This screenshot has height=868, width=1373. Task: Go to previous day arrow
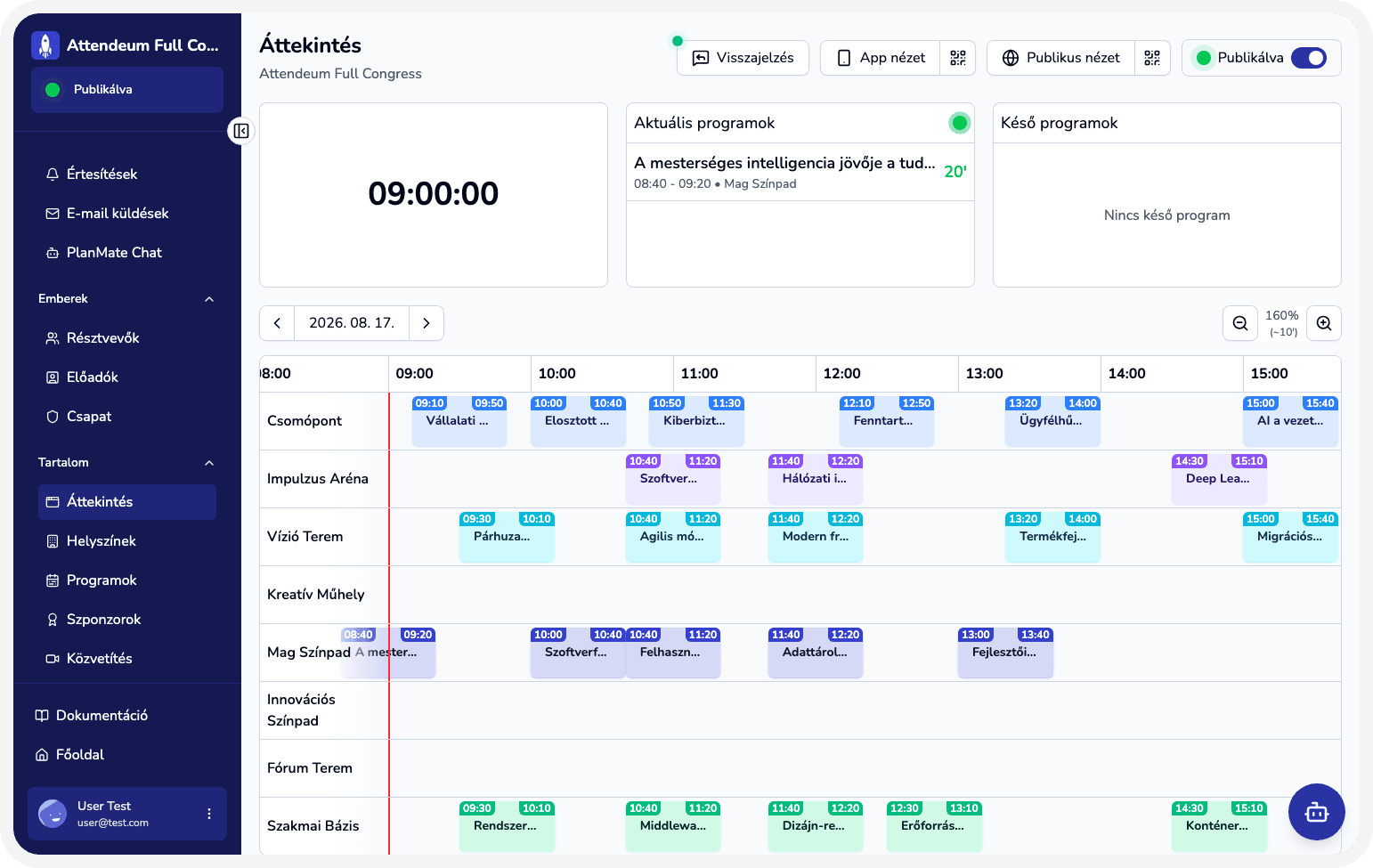(277, 323)
